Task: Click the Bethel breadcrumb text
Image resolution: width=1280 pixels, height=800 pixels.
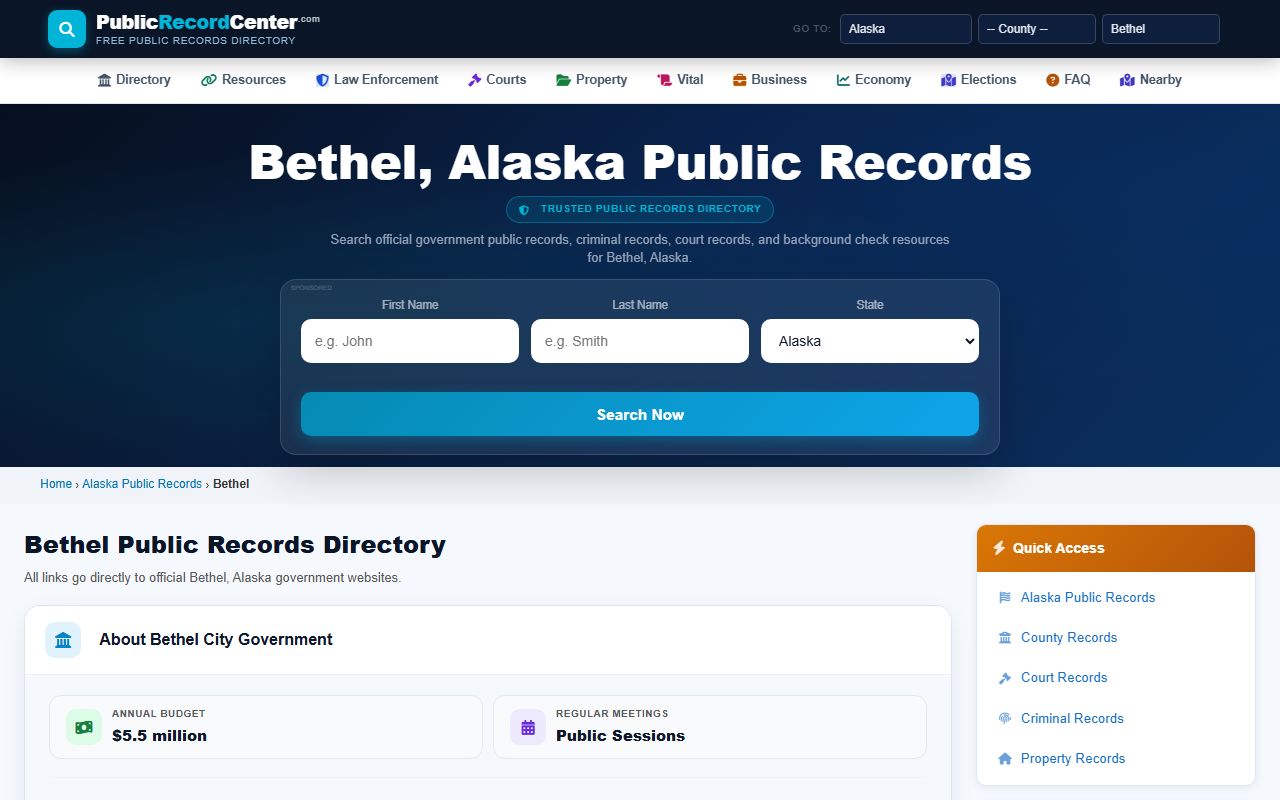Action: (x=231, y=484)
